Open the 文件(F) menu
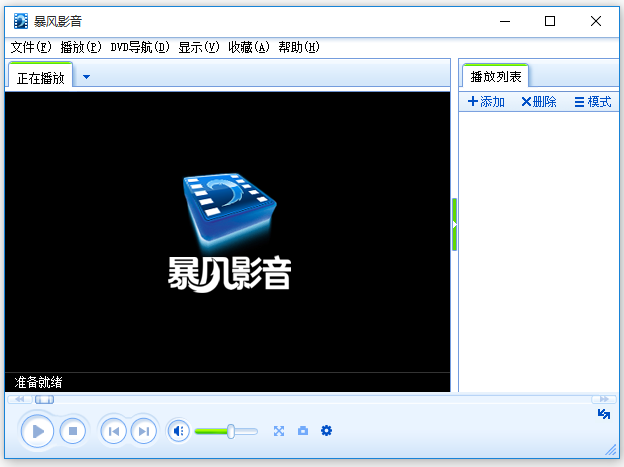The image size is (624, 467). (30, 47)
